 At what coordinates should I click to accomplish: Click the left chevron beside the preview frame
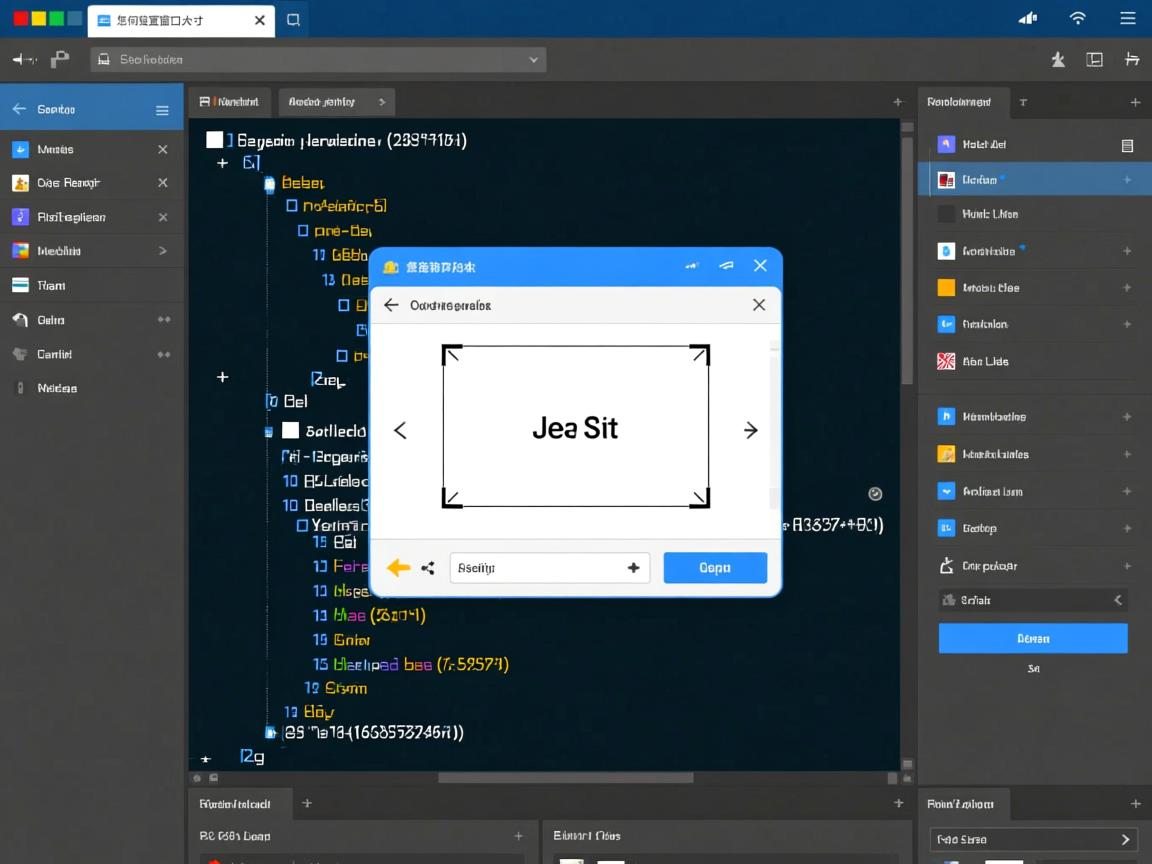tap(400, 430)
